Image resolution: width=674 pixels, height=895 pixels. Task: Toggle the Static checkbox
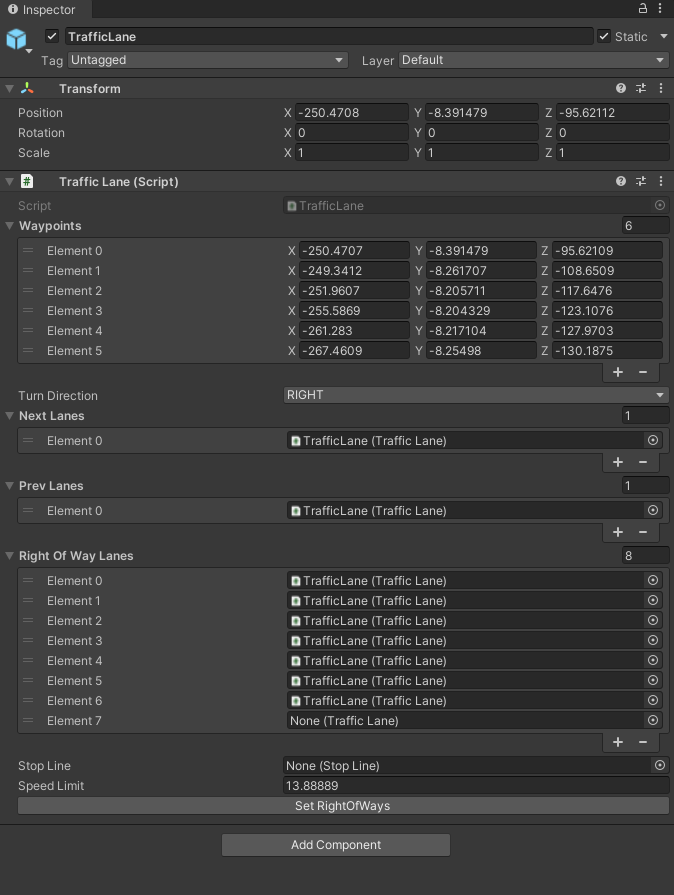tap(604, 37)
